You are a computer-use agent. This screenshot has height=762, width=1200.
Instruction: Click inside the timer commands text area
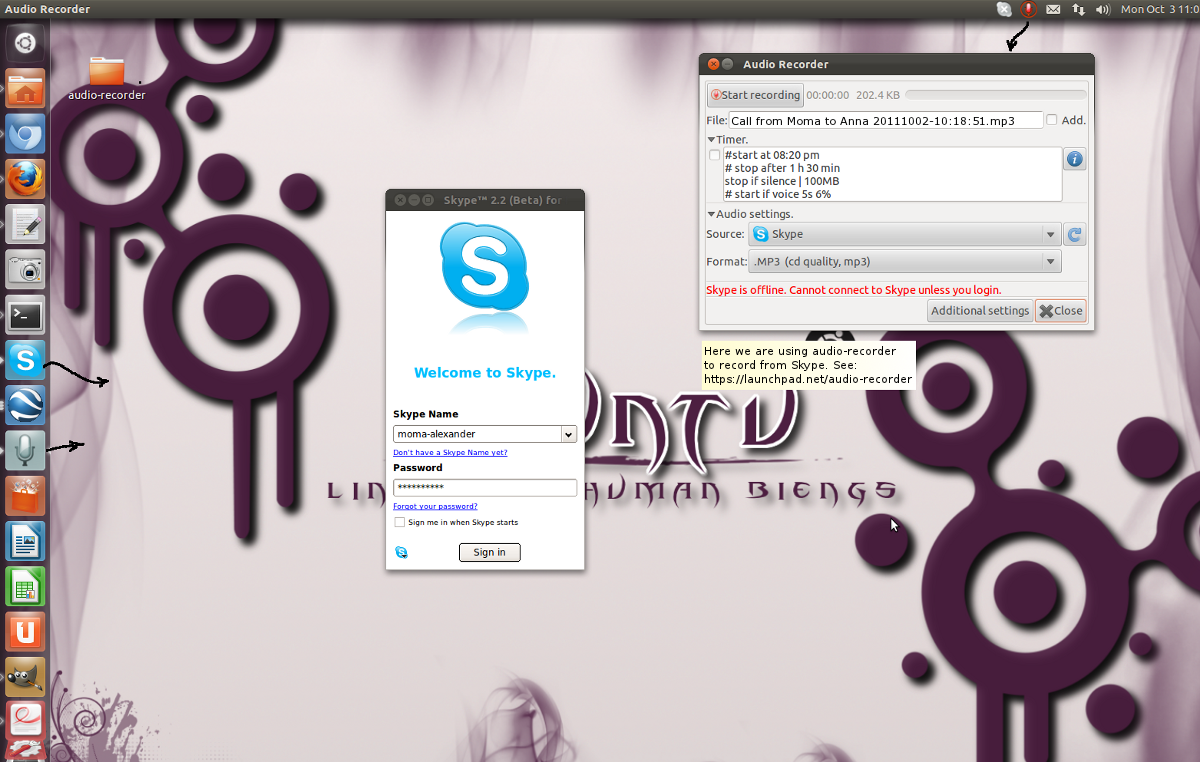pos(891,174)
